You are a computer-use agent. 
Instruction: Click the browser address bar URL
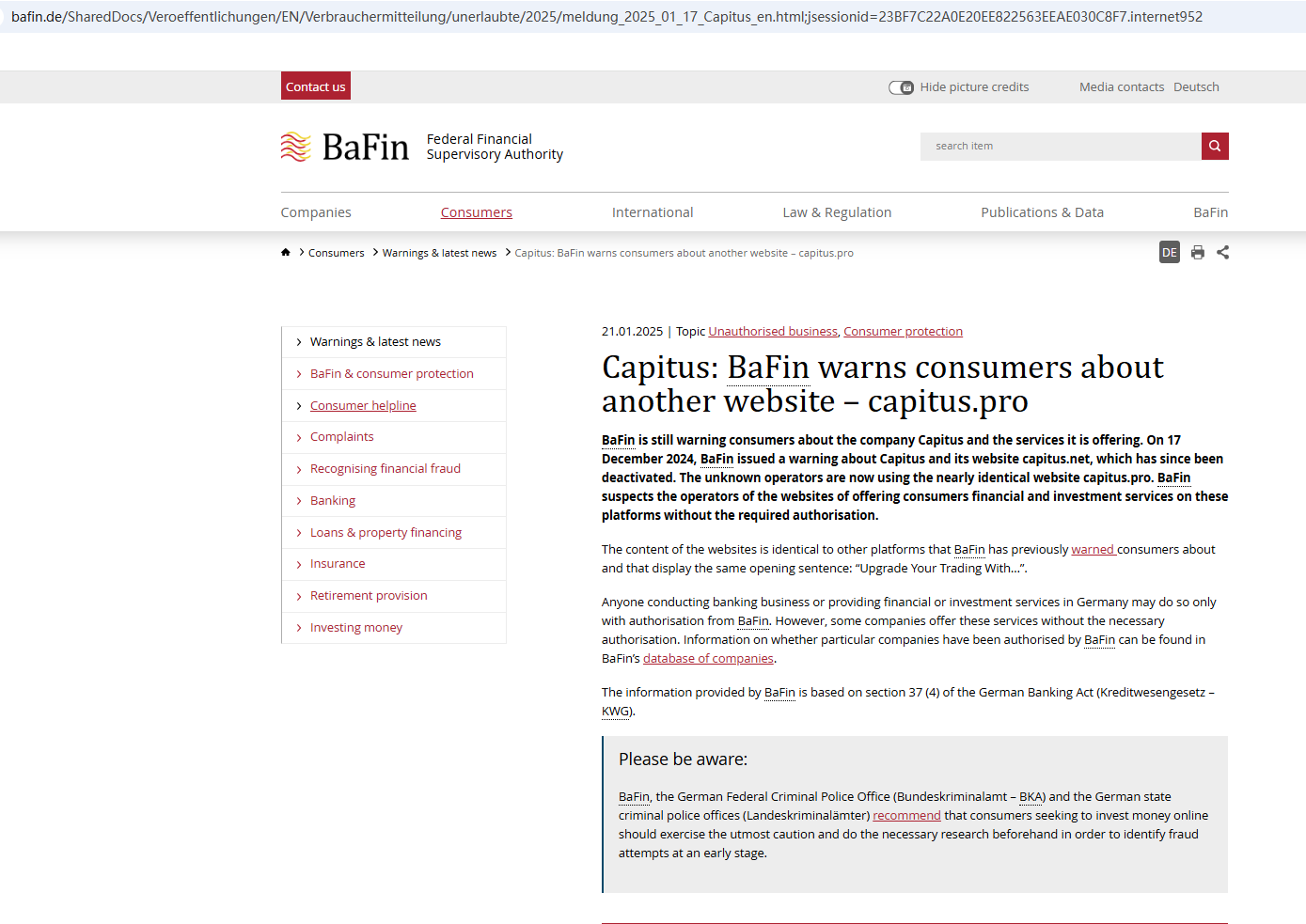click(x=606, y=17)
